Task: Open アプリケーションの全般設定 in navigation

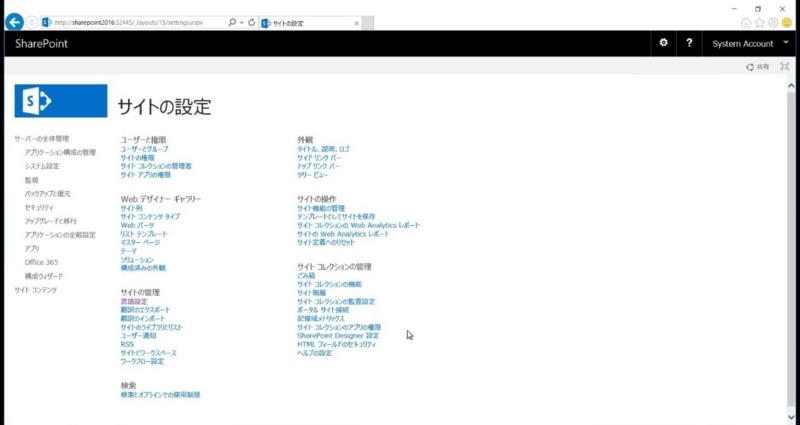Action: [x=60, y=235]
